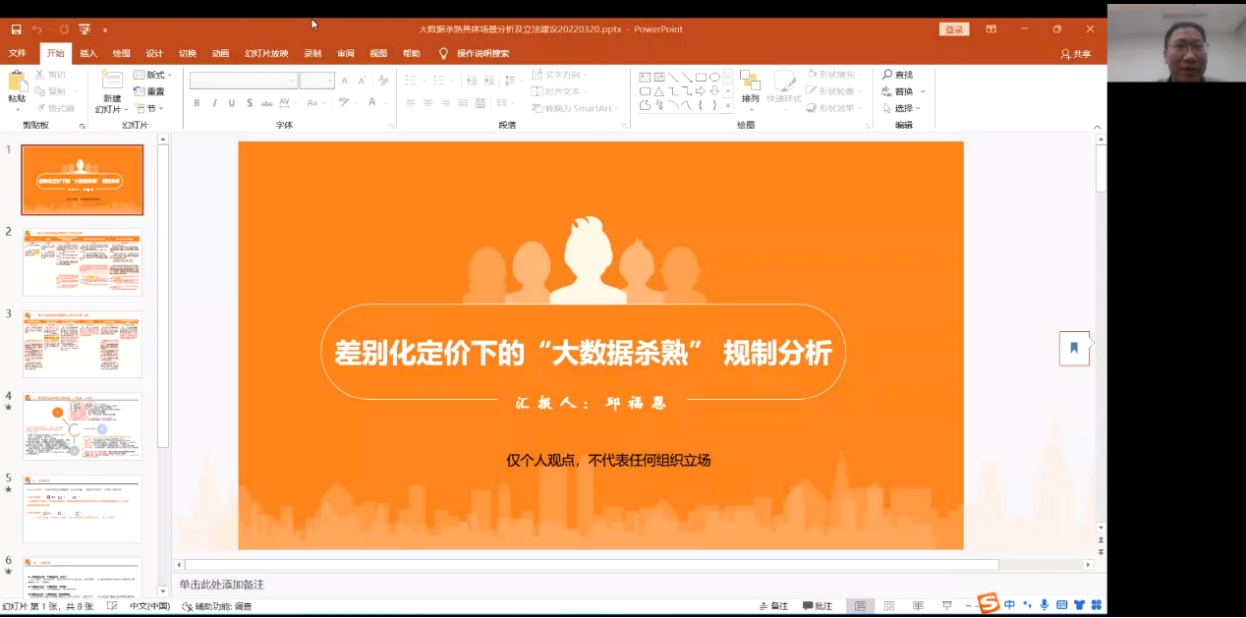Click the Reset (重置) slide button
The width and height of the screenshot is (1246, 618).
[149, 91]
